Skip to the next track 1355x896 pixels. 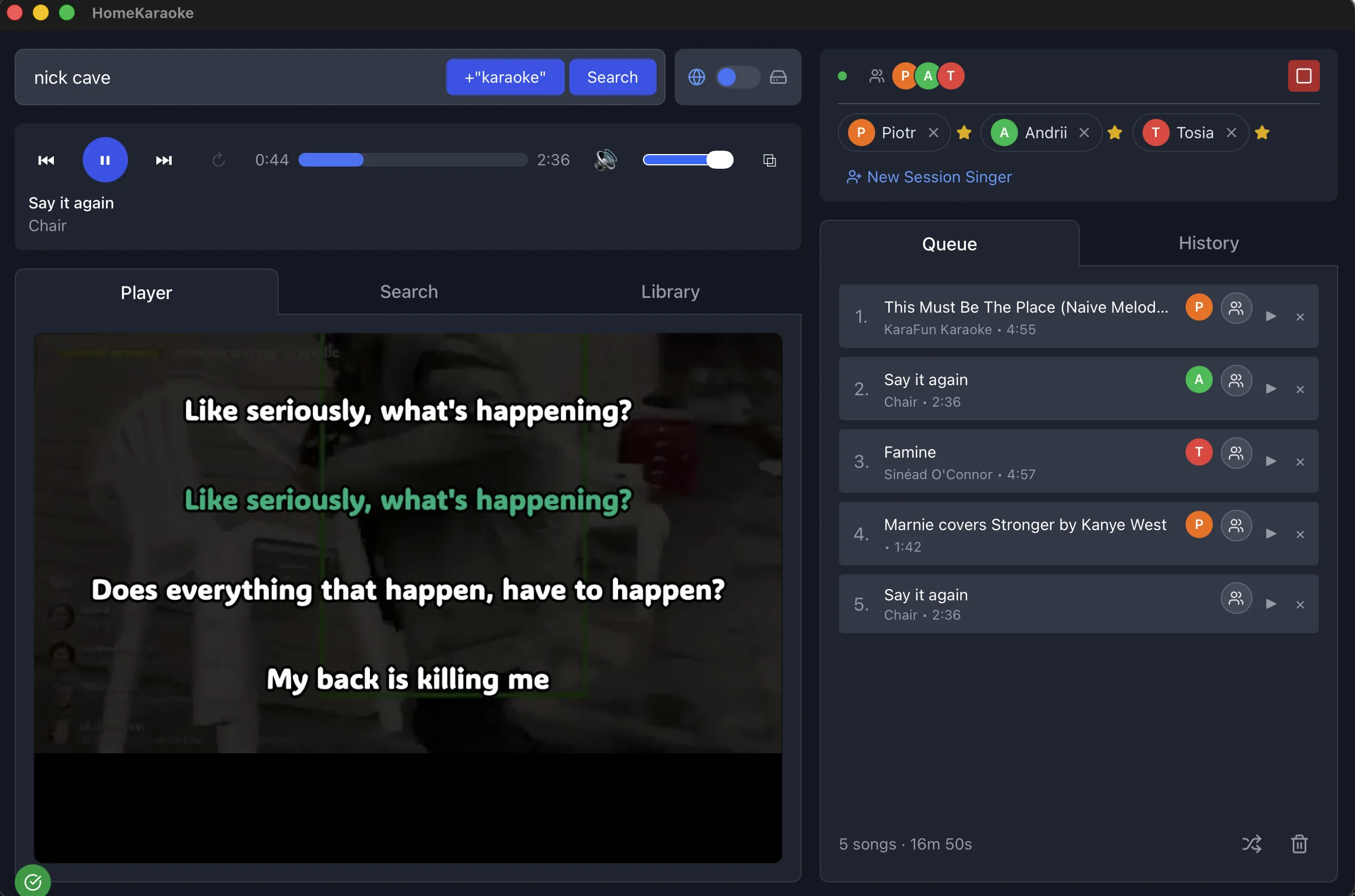(x=164, y=160)
